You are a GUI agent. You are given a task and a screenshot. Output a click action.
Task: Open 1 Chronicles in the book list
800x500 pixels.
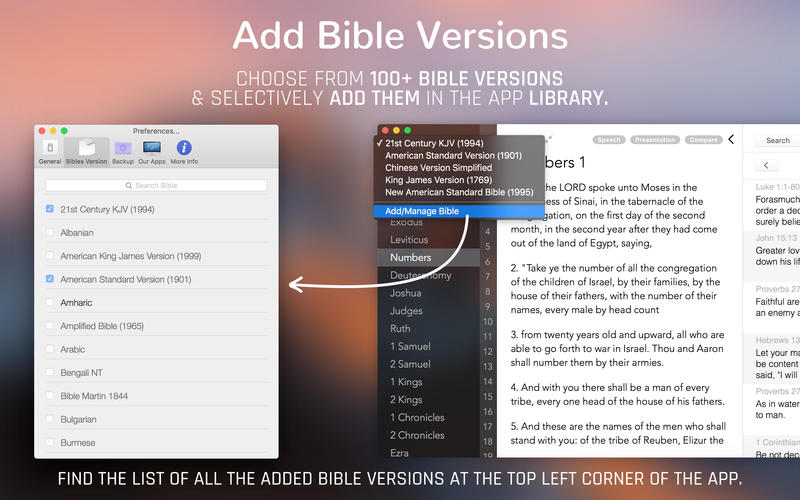(x=429, y=418)
